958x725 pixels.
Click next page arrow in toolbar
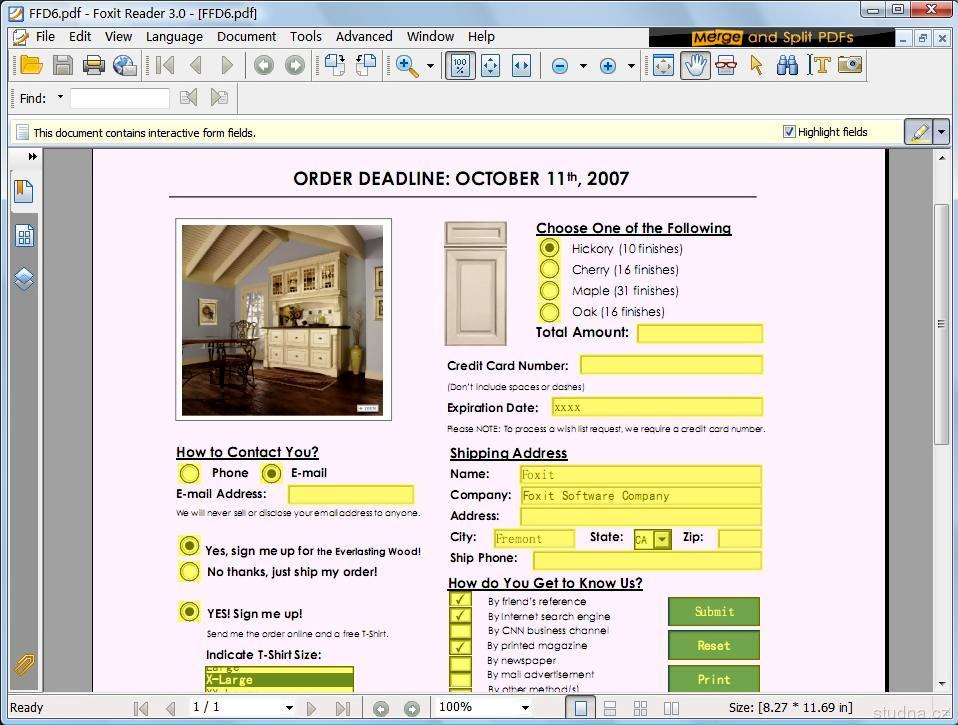(x=227, y=65)
